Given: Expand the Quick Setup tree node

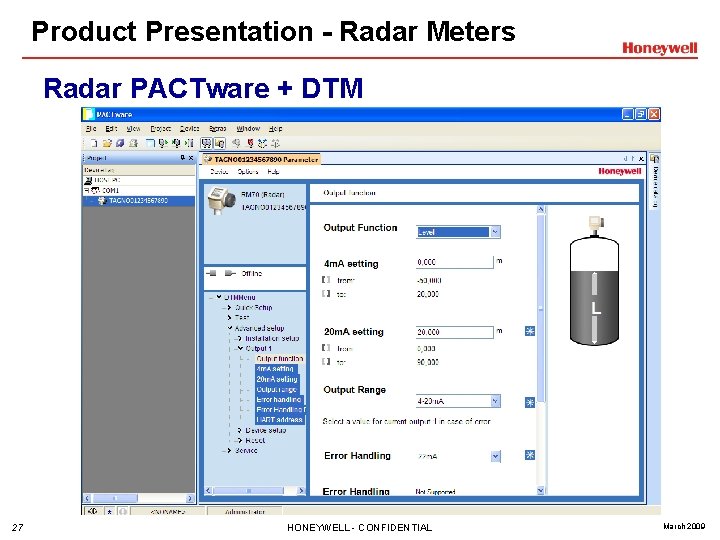Looking at the screenshot, I should tap(229, 307).
